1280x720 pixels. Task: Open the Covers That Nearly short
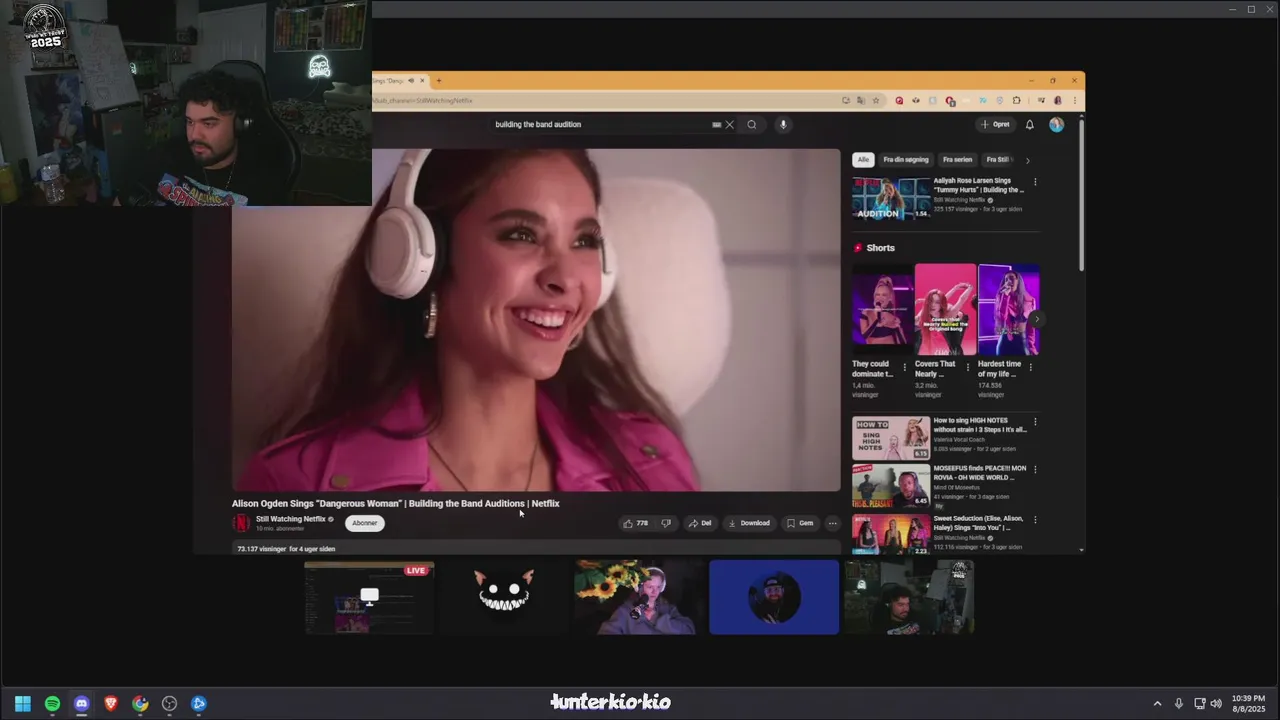(x=945, y=310)
